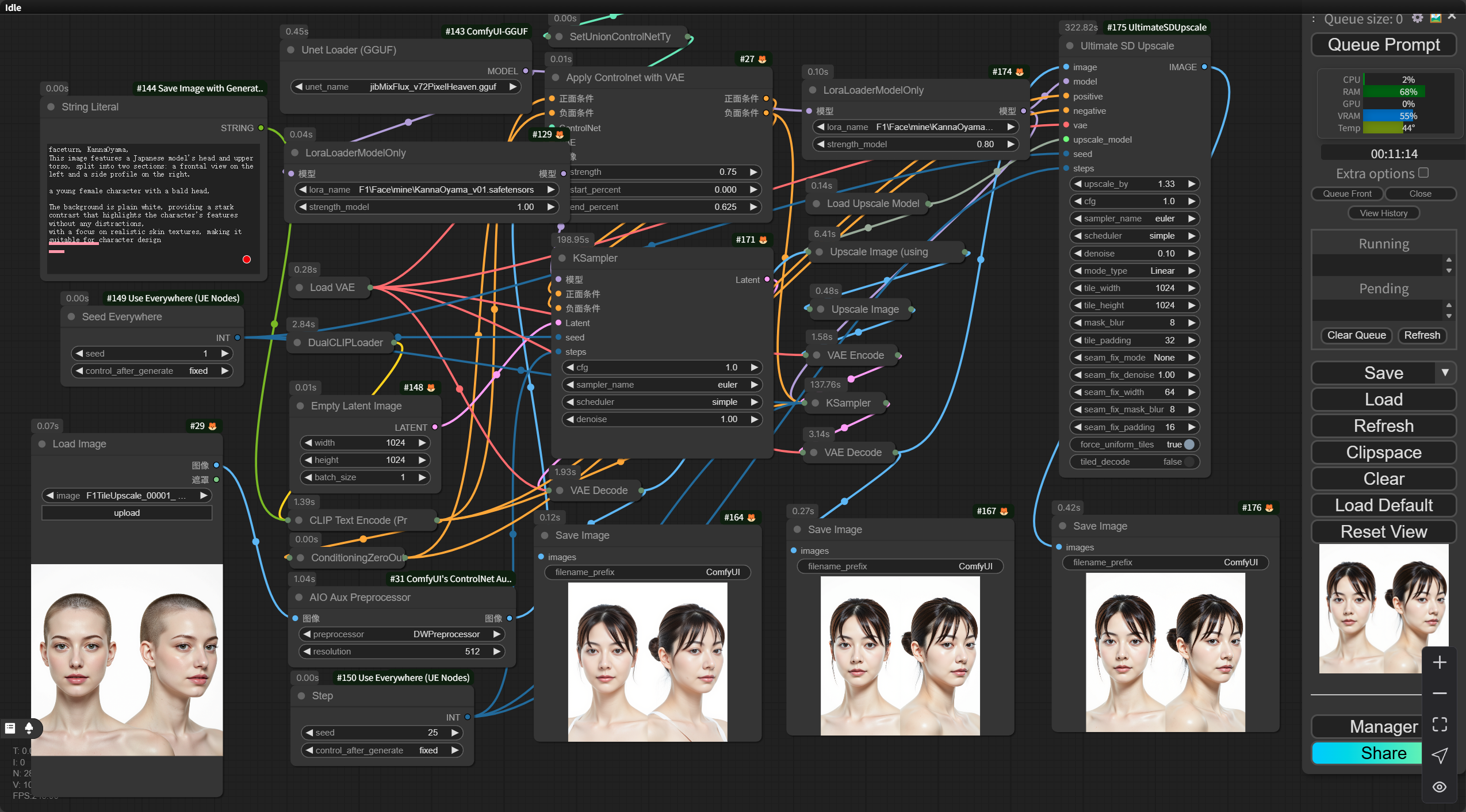This screenshot has width=1466, height=812.
Task: Click the red record dot in String Literal
Action: 247,259
